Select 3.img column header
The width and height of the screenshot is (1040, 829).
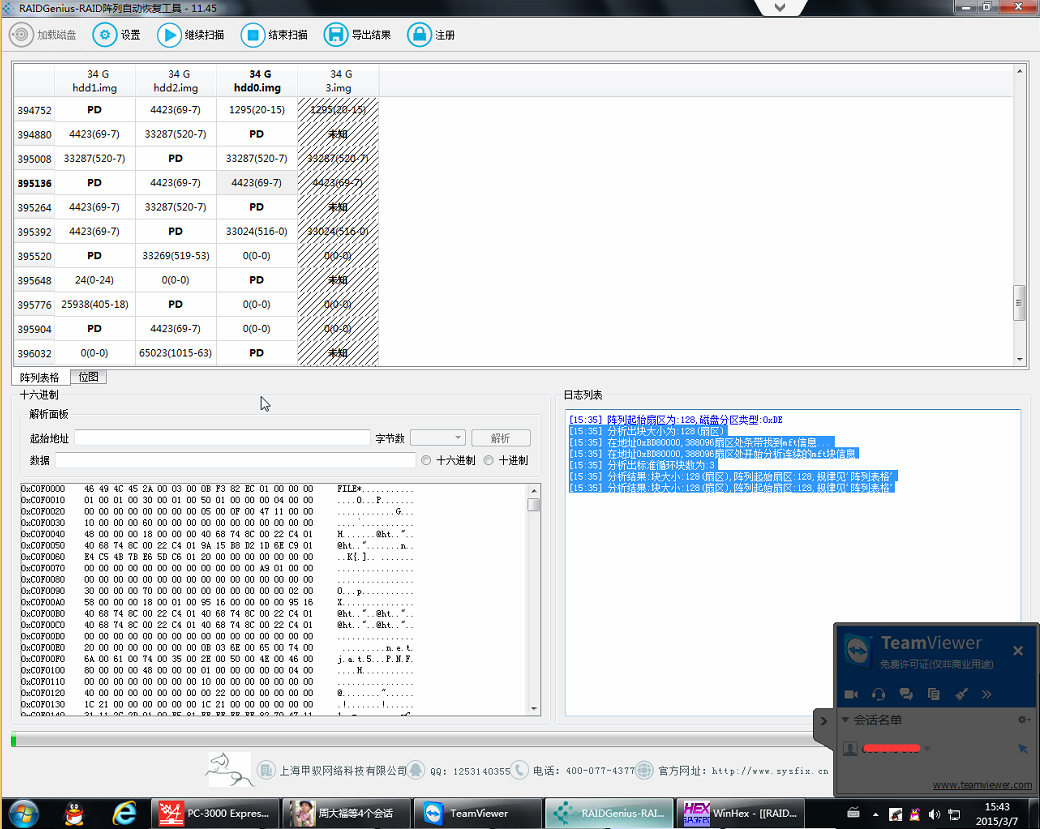(338, 81)
